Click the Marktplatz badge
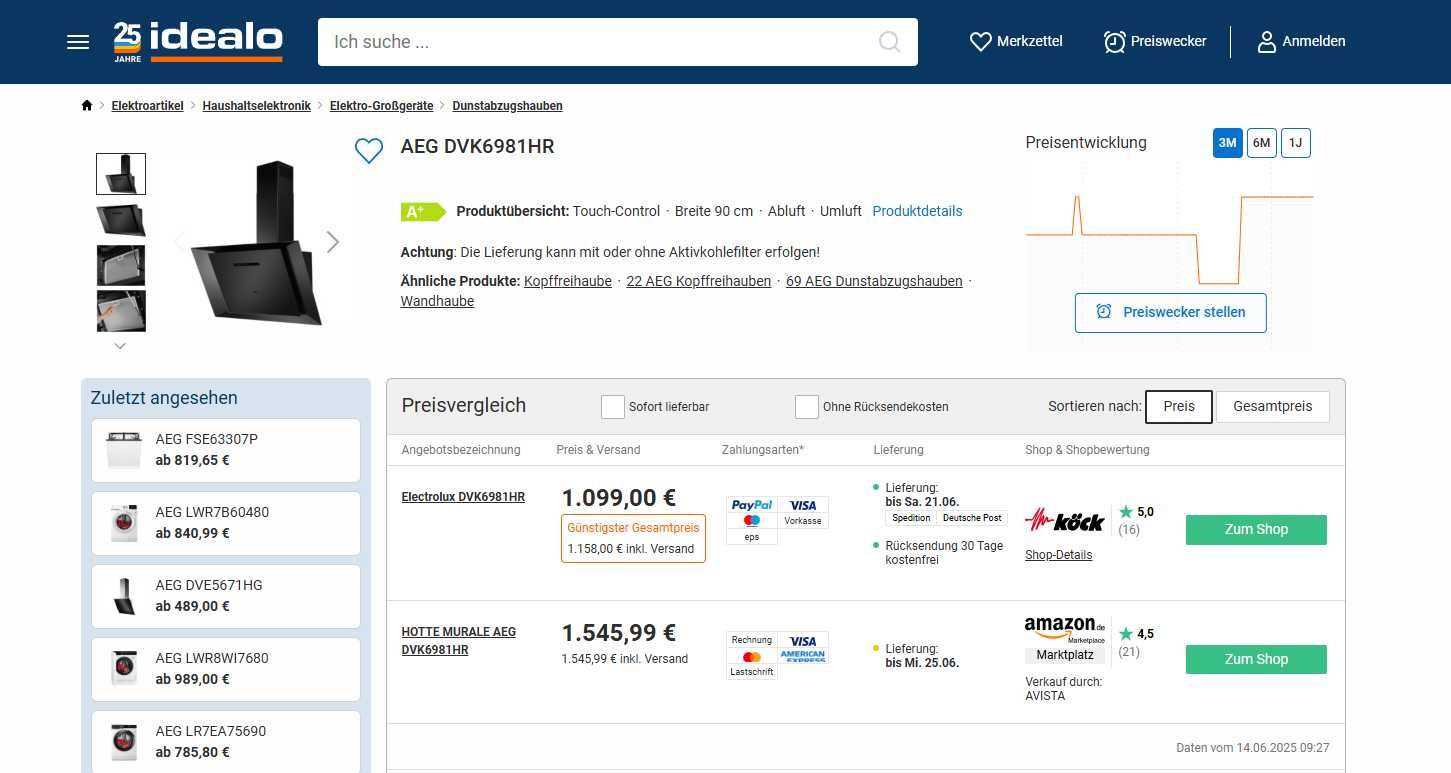Viewport: 1451px width, 773px height. tap(1065, 655)
